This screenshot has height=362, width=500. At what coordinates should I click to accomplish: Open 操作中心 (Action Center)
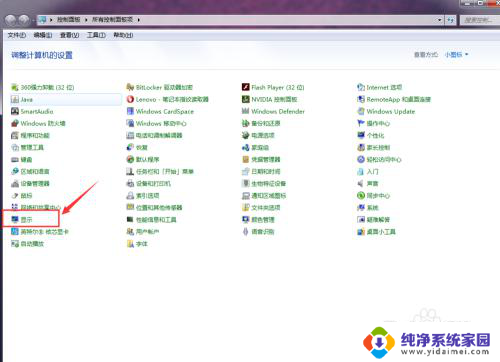click(373, 123)
